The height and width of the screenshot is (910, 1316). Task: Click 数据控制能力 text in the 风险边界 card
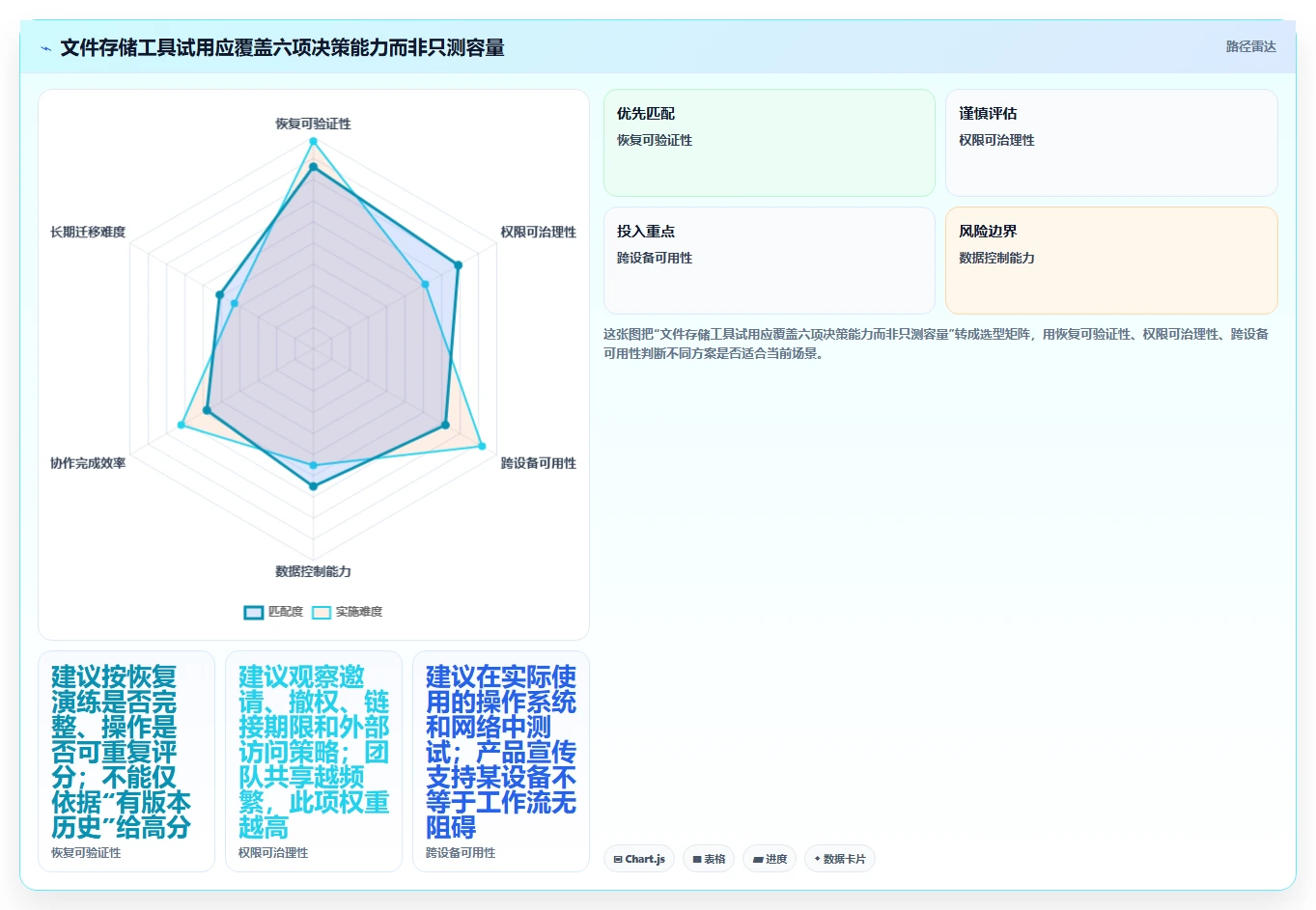(996, 258)
